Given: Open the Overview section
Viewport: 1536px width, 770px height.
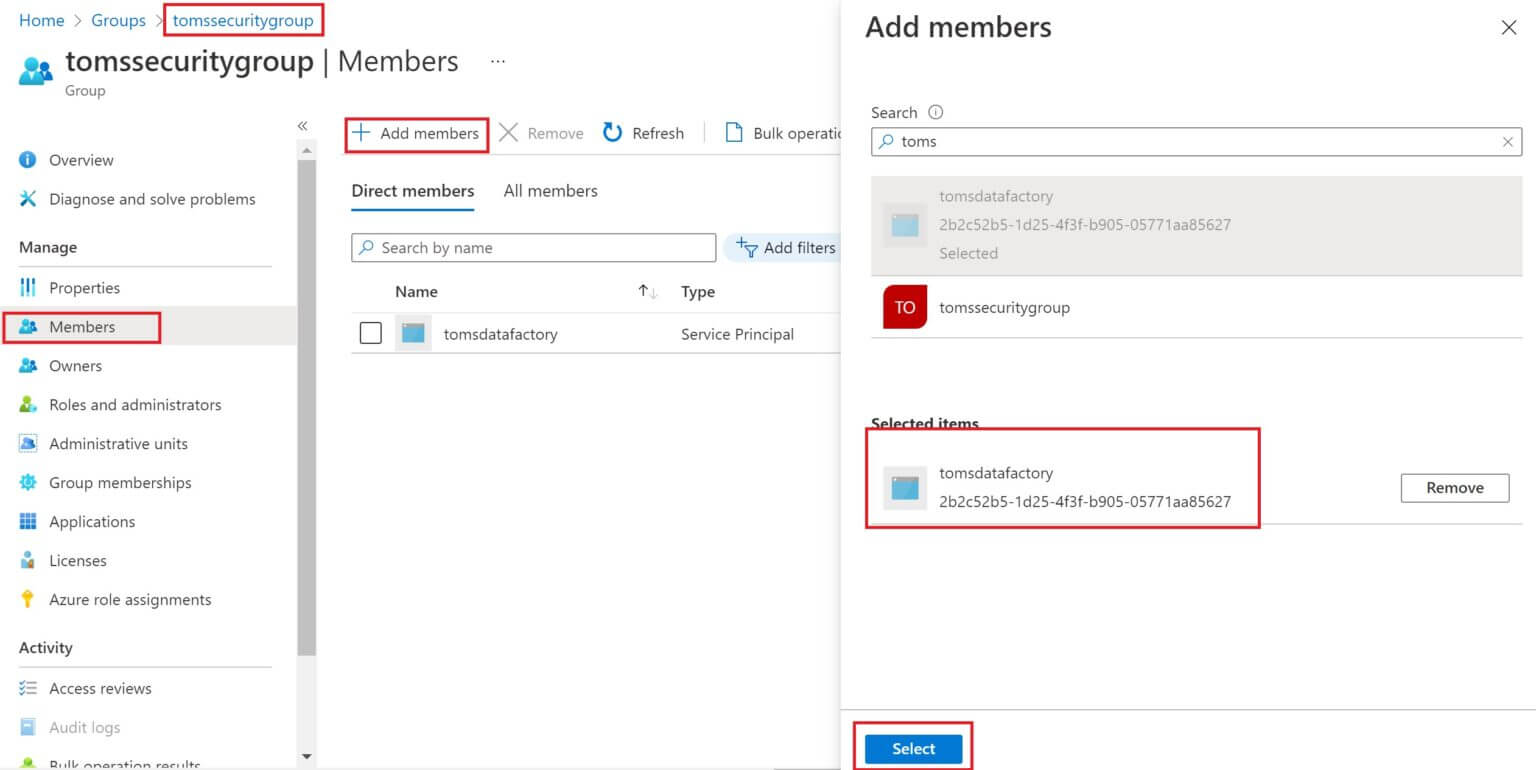Looking at the screenshot, I should (x=80, y=160).
